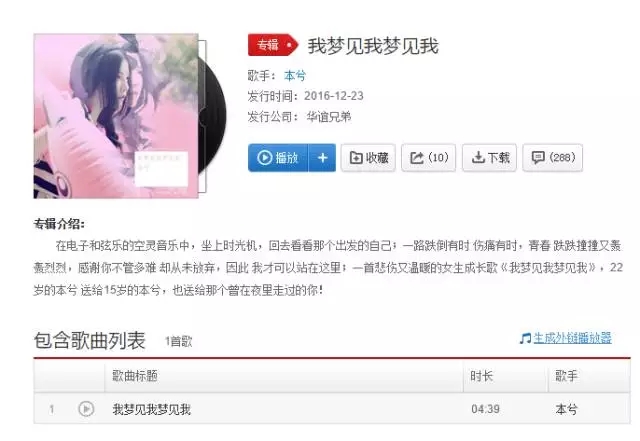Open song title 我梦见我梦见我 in the track list
The height and width of the screenshot is (441, 640).
click(x=151, y=409)
